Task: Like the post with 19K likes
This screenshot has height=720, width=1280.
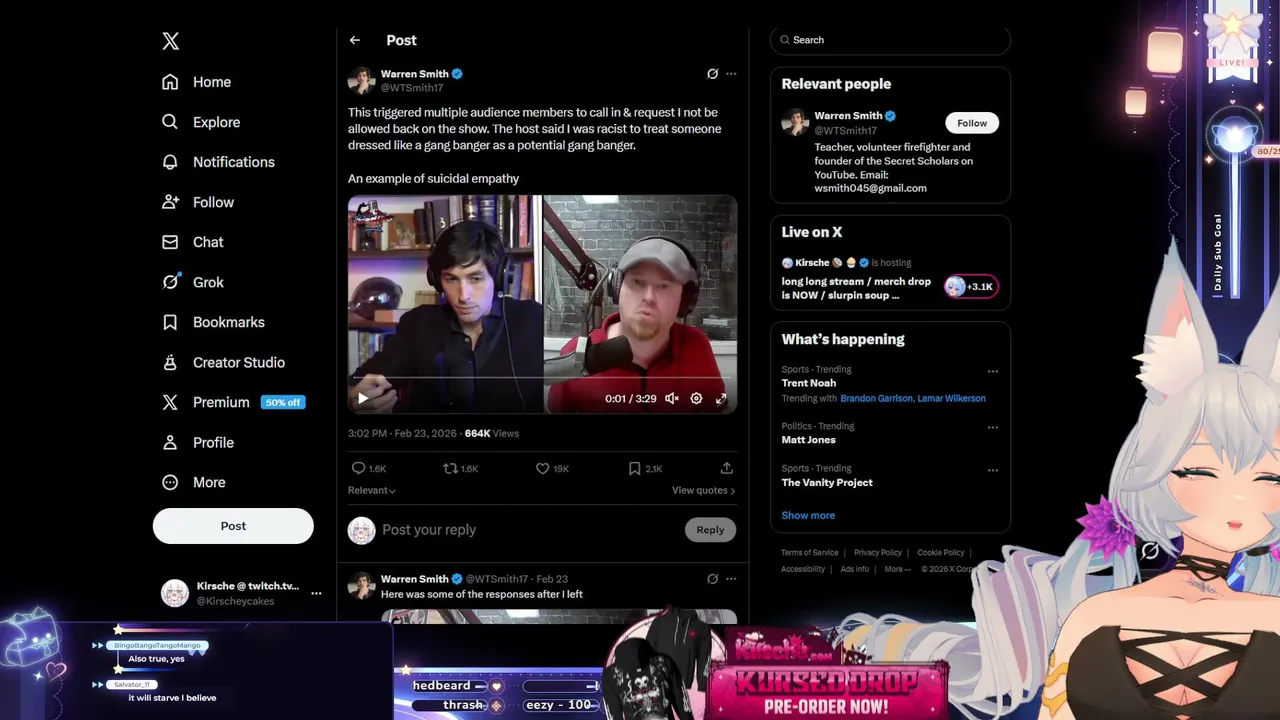Action: click(x=552, y=468)
